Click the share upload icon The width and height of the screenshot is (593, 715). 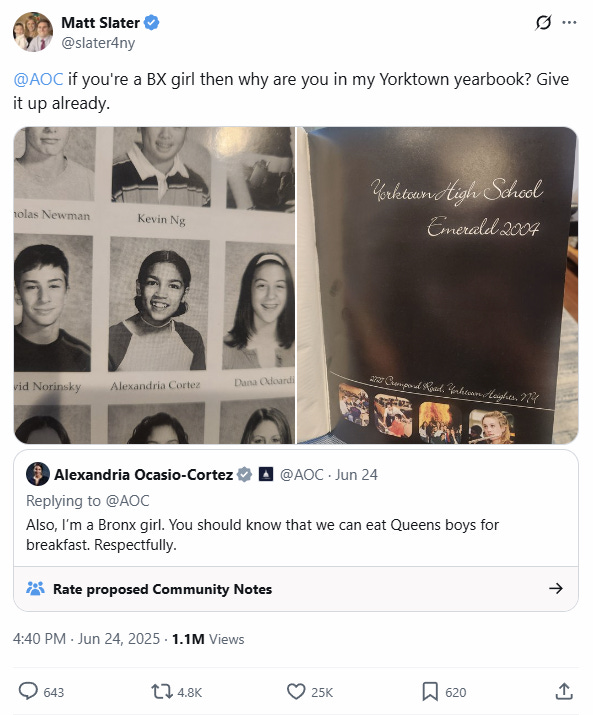coord(564,691)
